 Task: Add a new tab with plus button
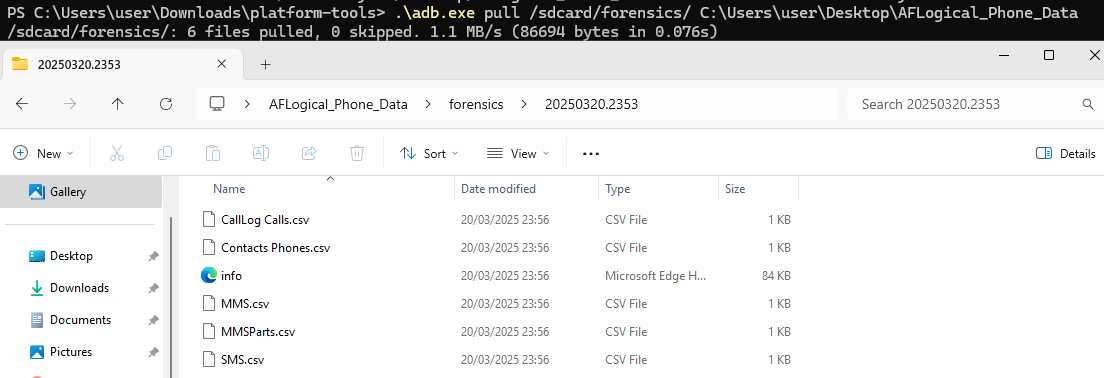pos(265,65)
